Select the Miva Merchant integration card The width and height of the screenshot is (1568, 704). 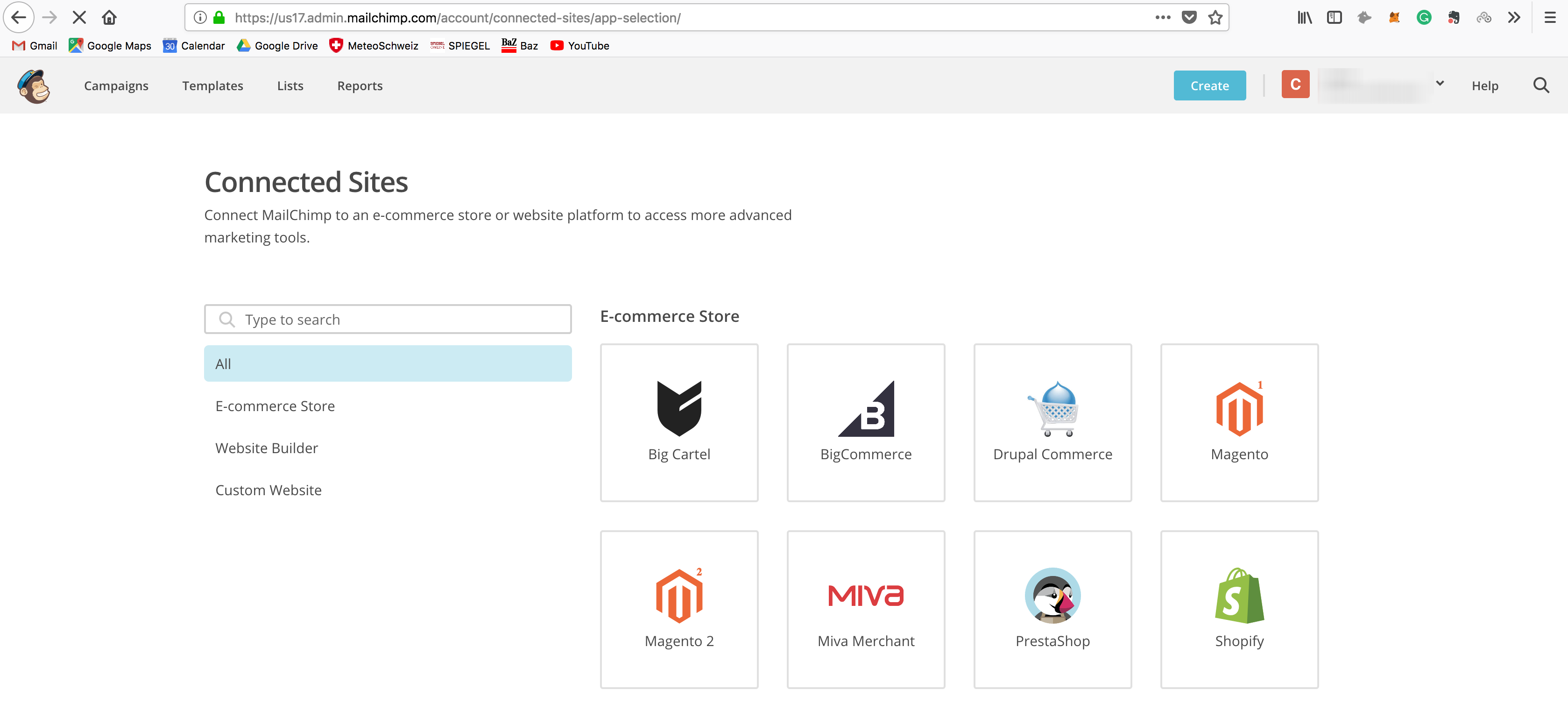[x=866, y=610]
